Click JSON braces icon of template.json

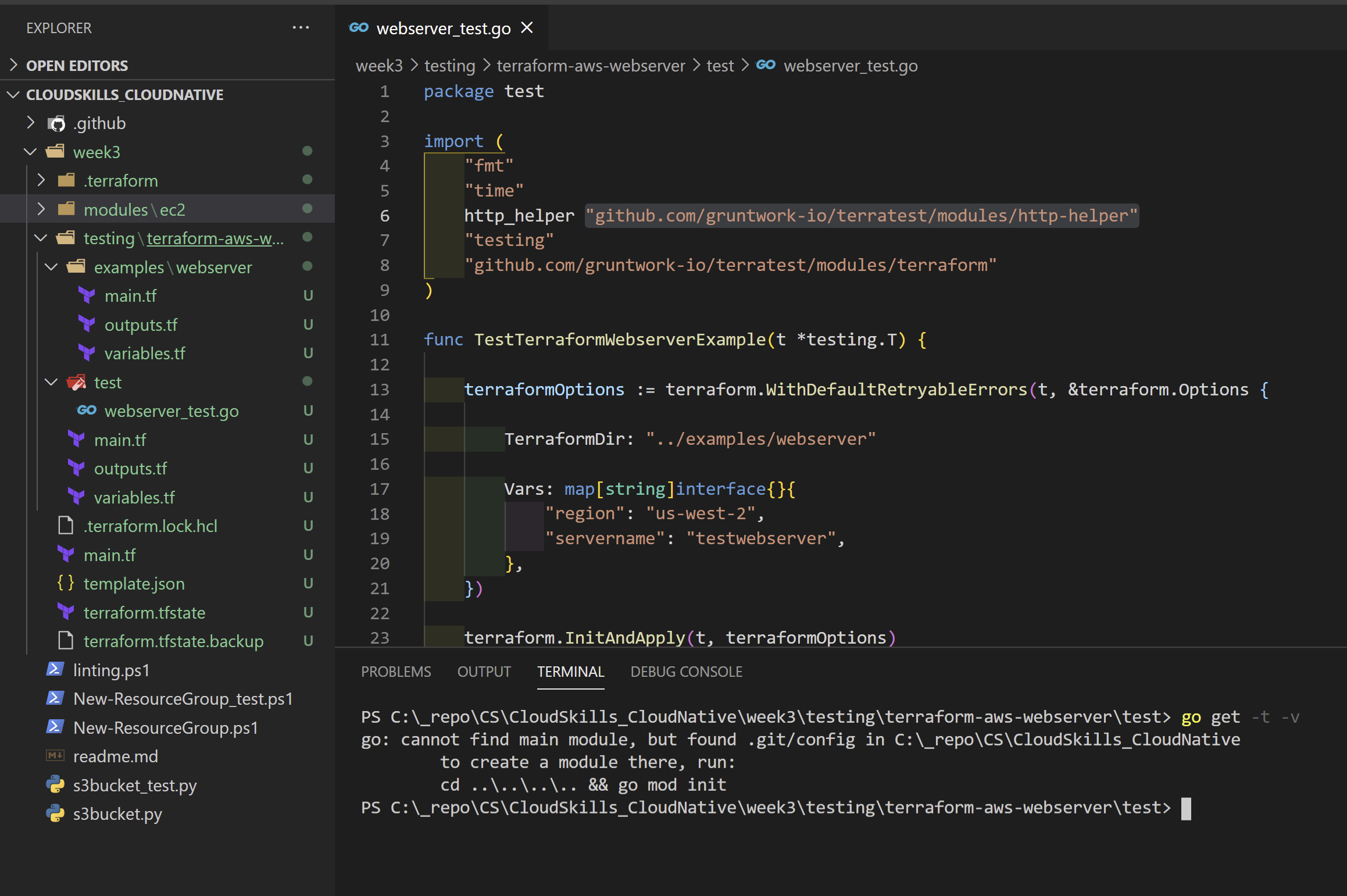(x=66, y=583)
